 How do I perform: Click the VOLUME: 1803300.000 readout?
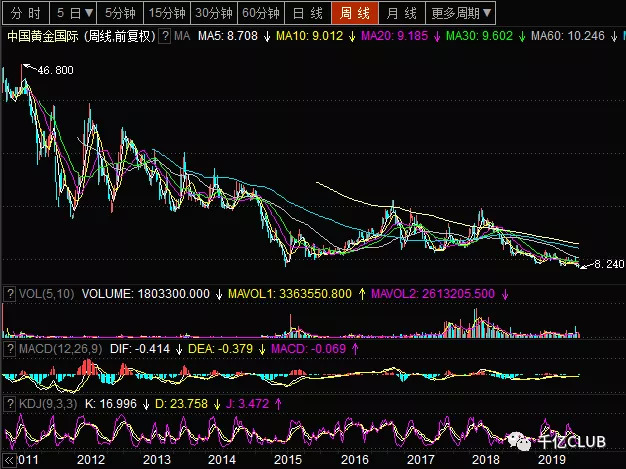coord(146,294)
